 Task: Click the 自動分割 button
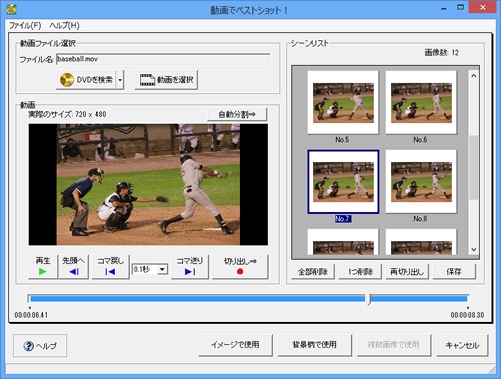point(237,114)
